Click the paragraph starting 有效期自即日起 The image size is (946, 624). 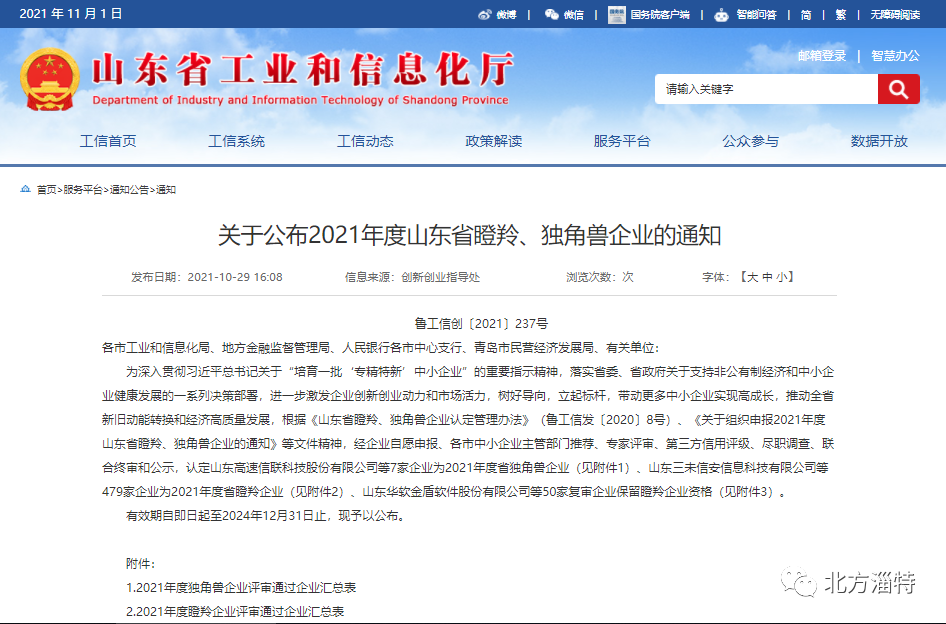pos(267,515)
